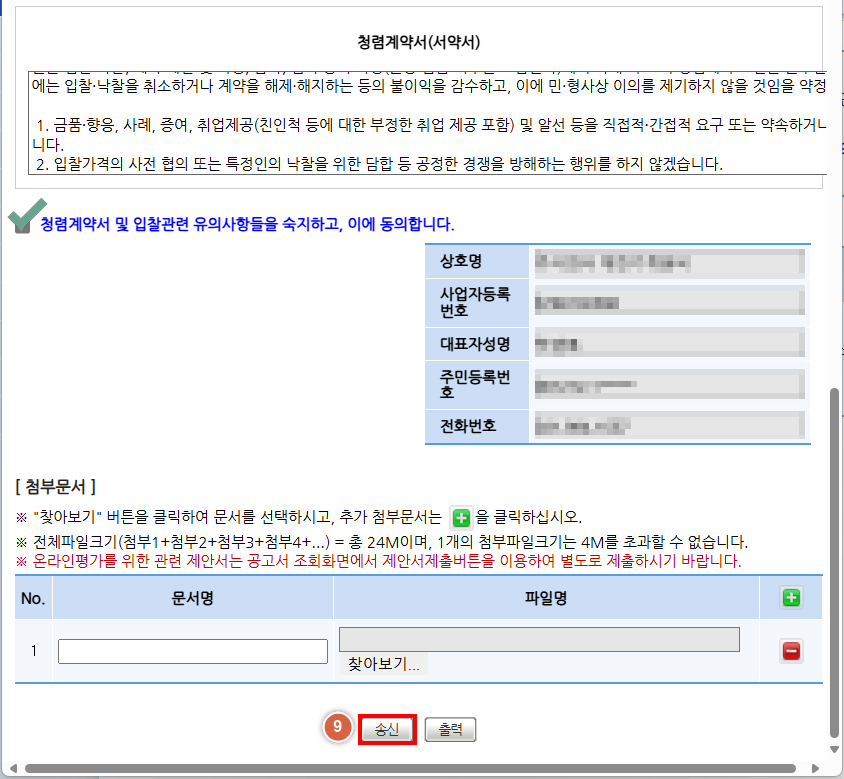The height and width of the screenshot is (779, 844).
Task: Click the 문서명 document name input field
Action: [191, 650]
